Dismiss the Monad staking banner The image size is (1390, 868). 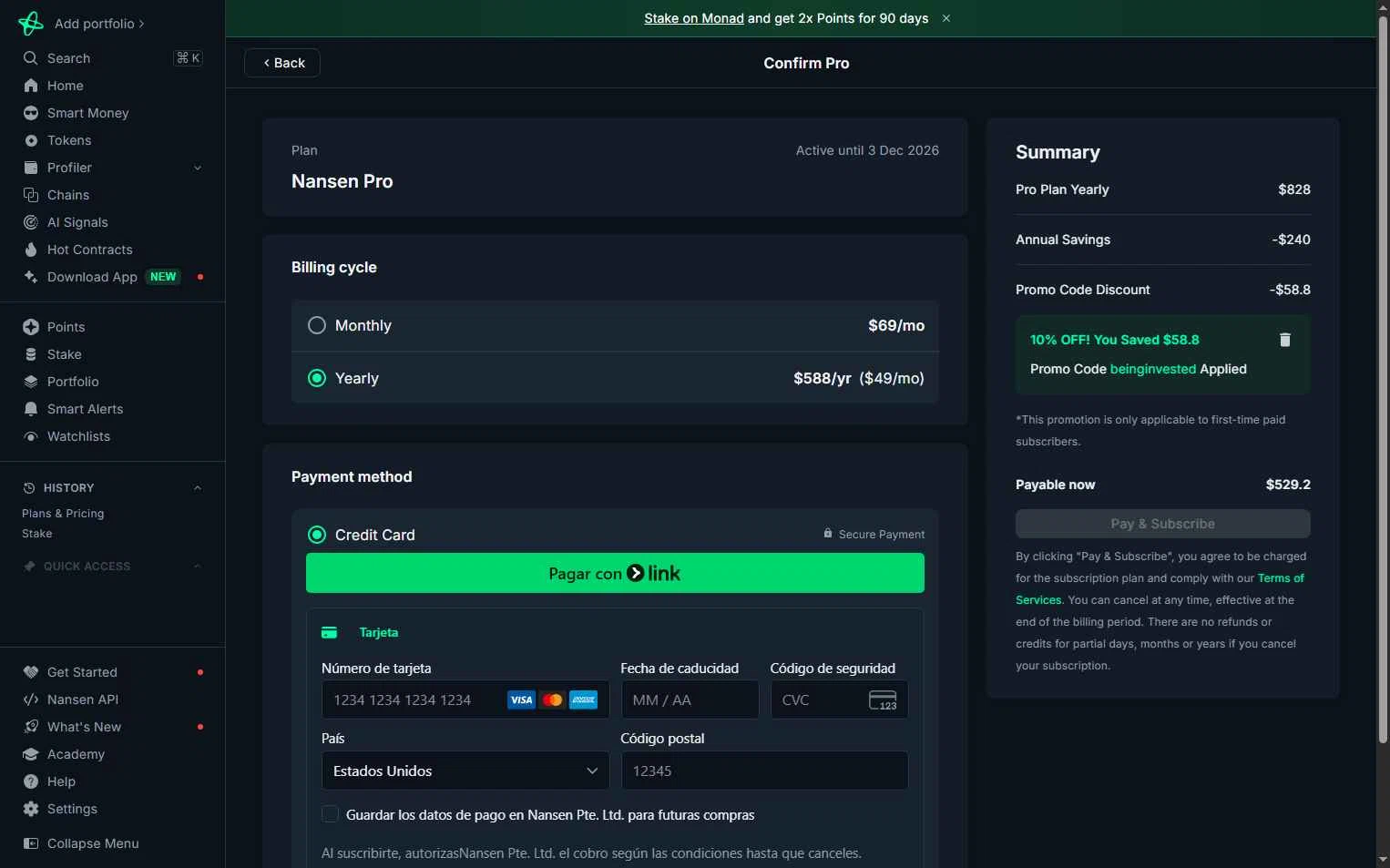coord(946,18)
